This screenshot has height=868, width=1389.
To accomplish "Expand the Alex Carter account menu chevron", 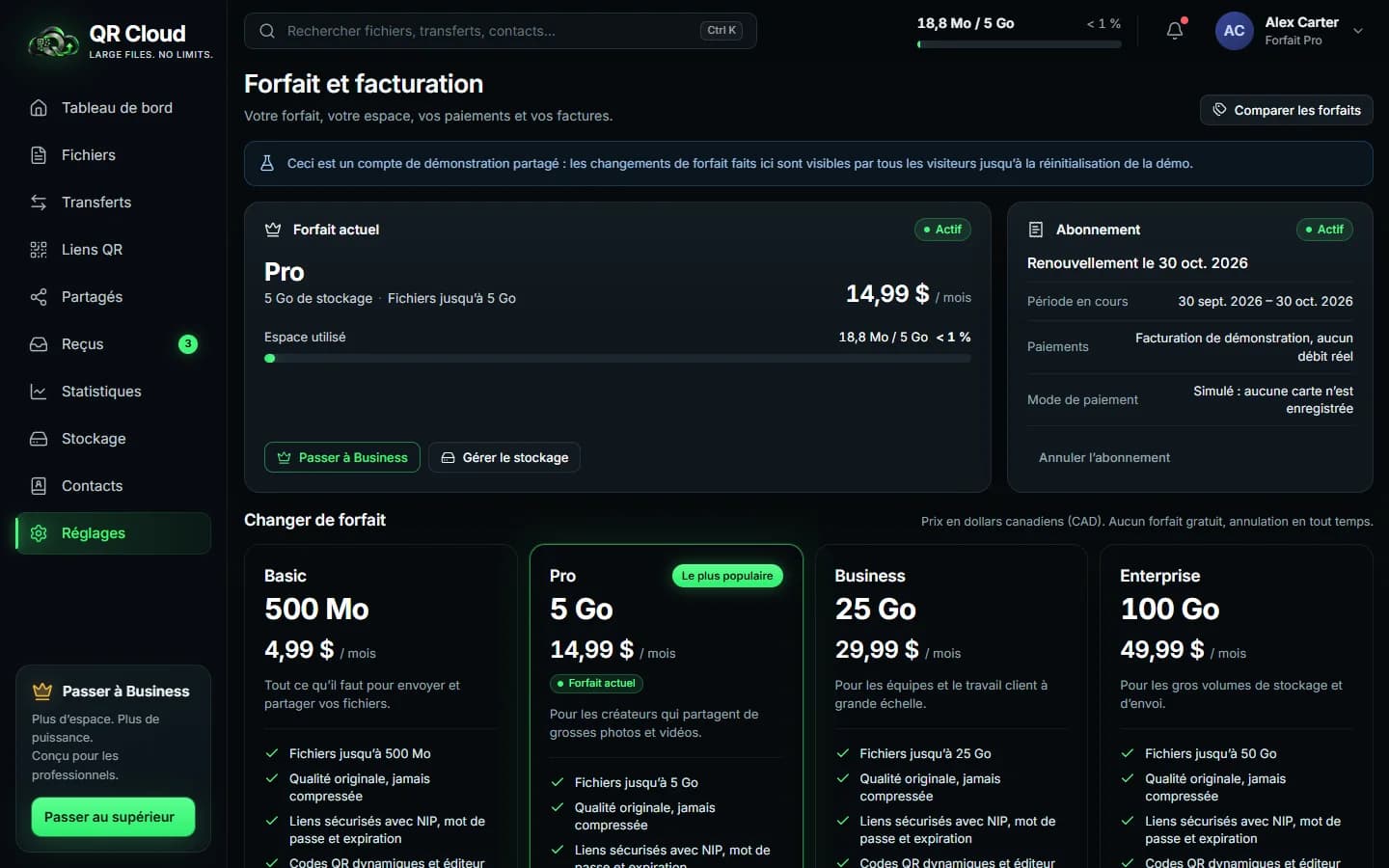I will tap(1358, 31).
